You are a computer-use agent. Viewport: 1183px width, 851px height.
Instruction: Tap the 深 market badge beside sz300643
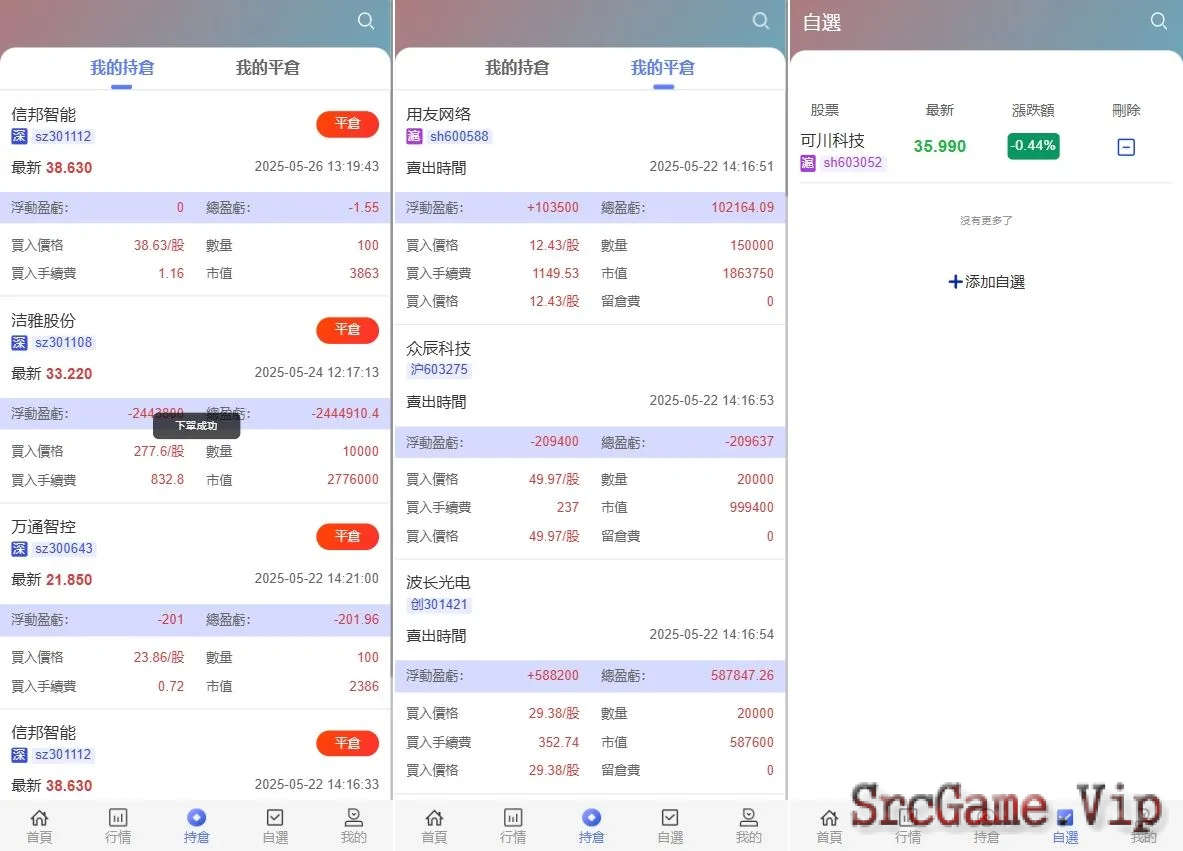pyautogui.click(x=20, y=548)
